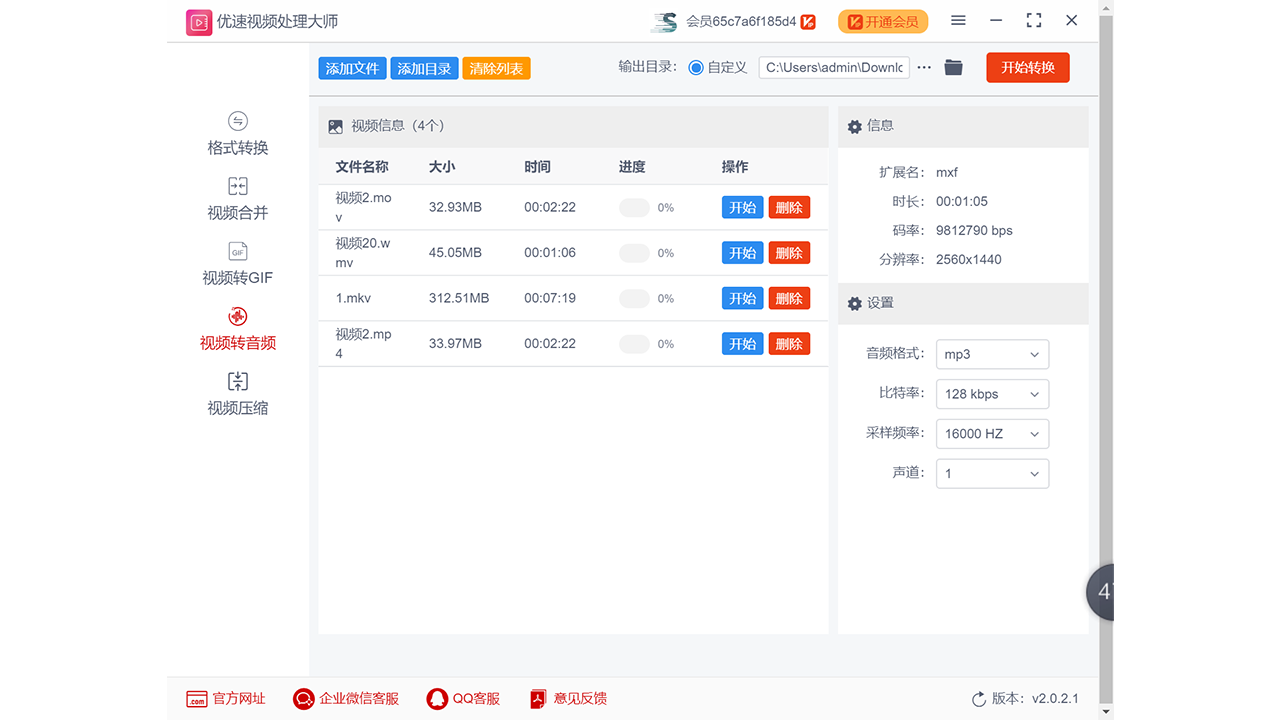Open the 音频格式 mp3 dropdown

(x=992, y=354)
